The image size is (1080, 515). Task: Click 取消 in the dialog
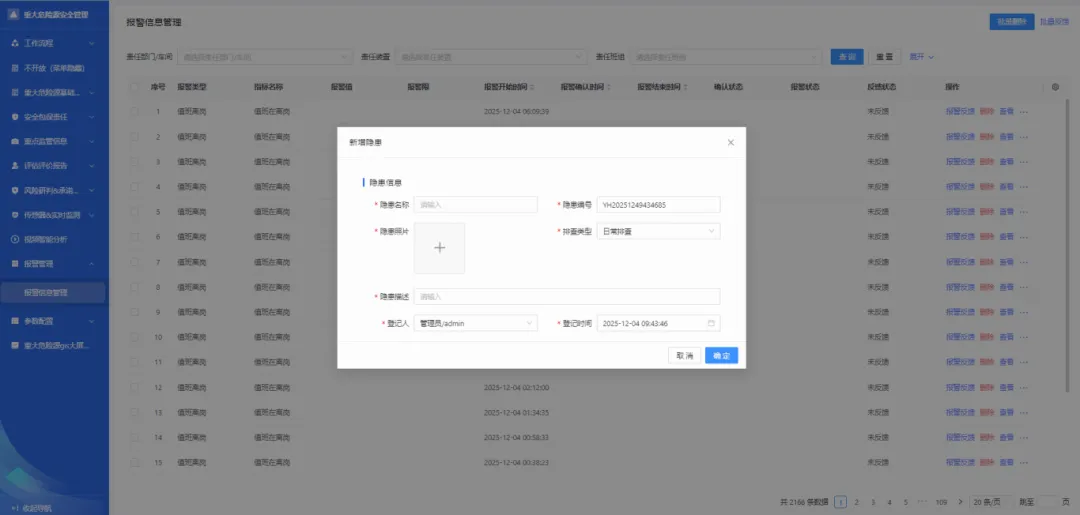tap(685, 355)
